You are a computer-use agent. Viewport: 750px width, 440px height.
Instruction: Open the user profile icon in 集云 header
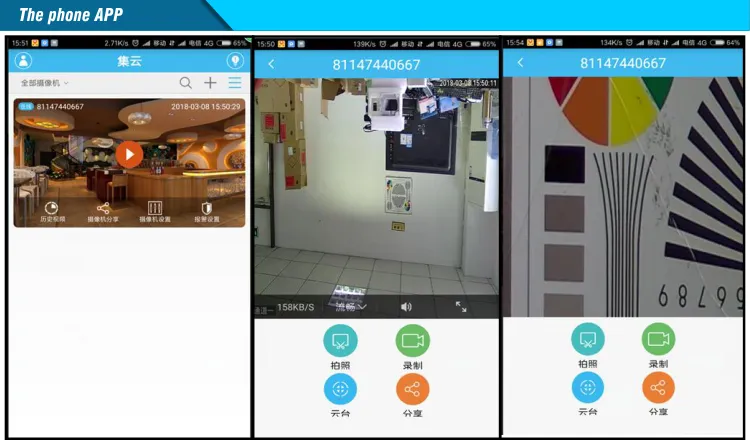click(23, 61)
